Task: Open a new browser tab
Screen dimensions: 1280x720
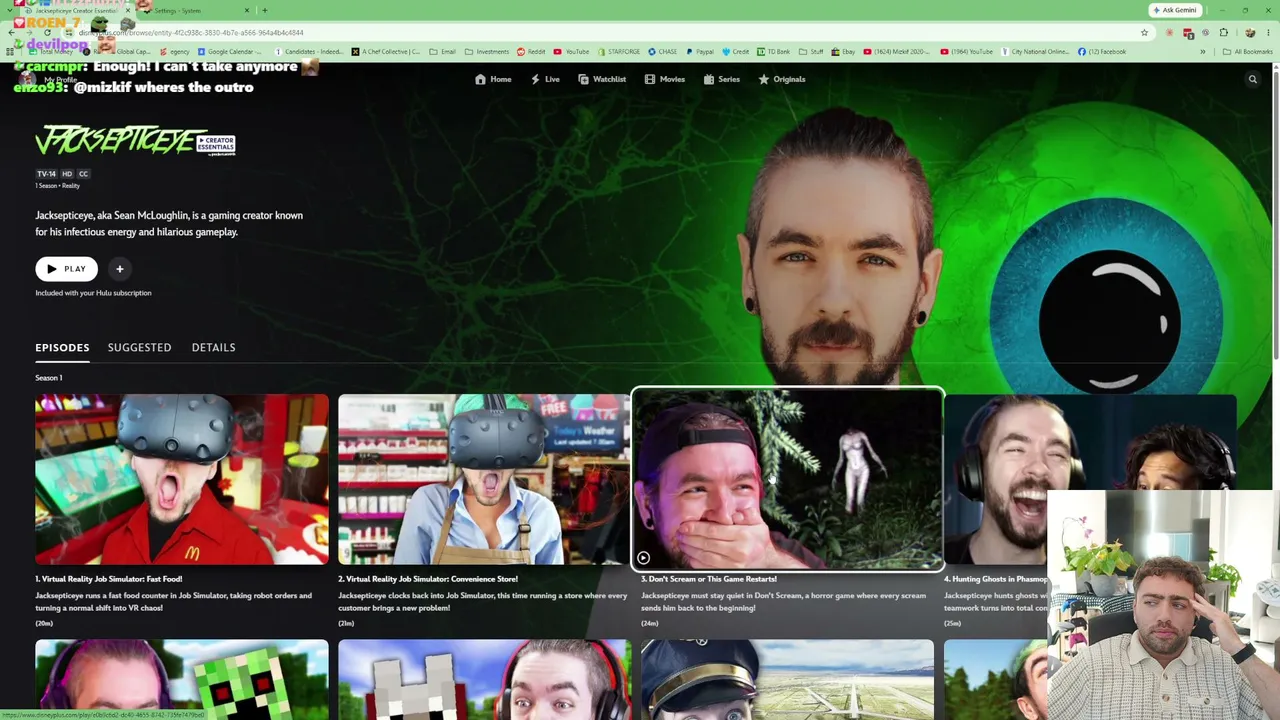Action: coord(264,10)
